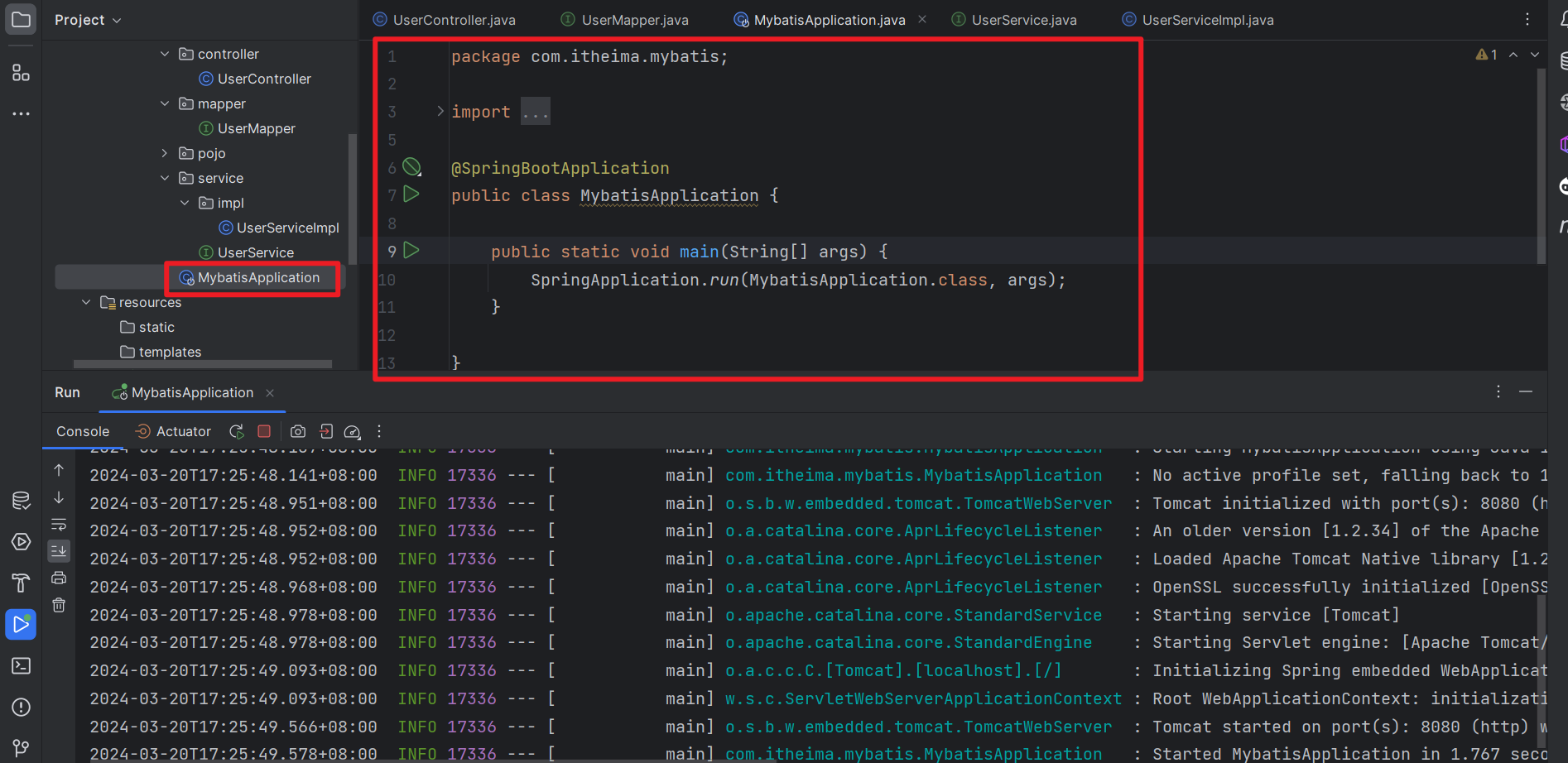Close the MybatisApplication run tab
This screenshot has width=1568, height=763.
[270, 393]
